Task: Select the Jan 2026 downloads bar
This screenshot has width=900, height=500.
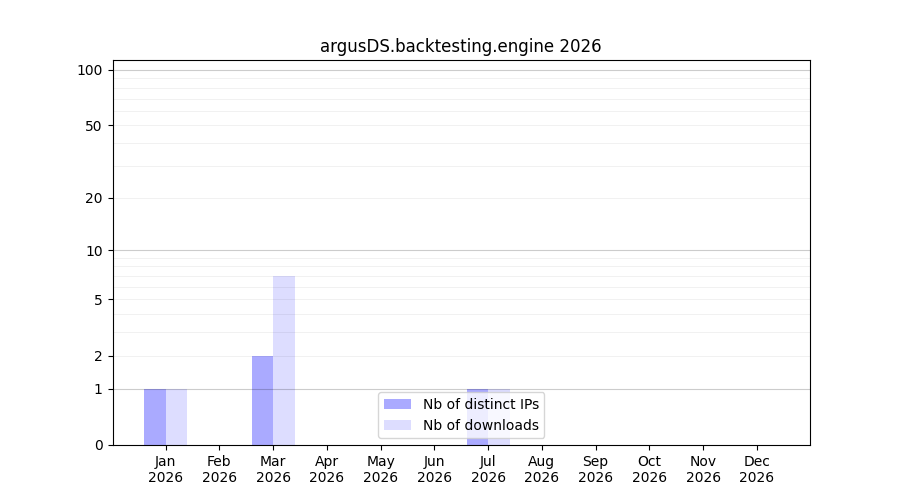Action: (176, 417)
